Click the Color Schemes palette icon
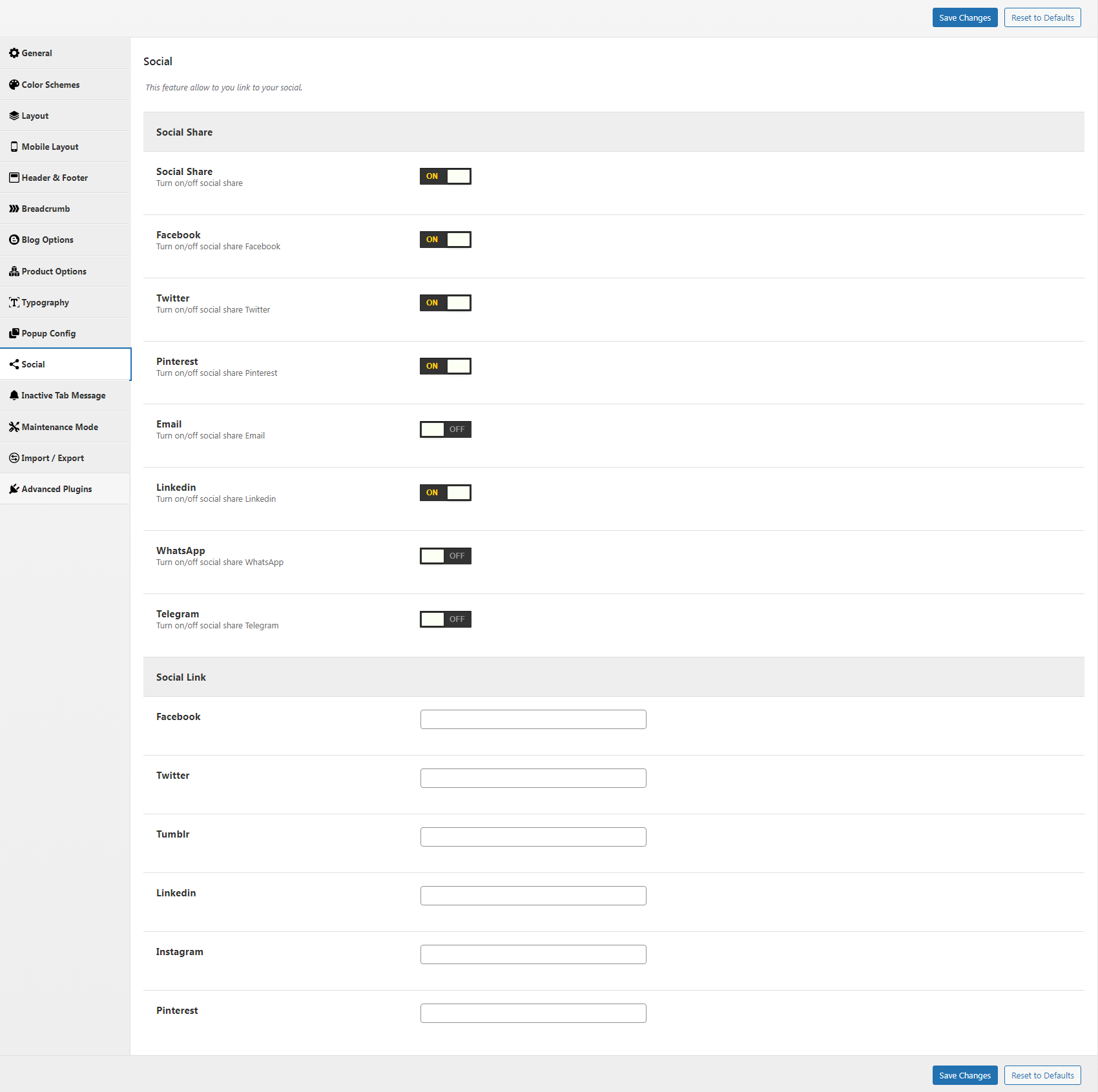Viewport: 1098px width, 1092px height. 14,85
